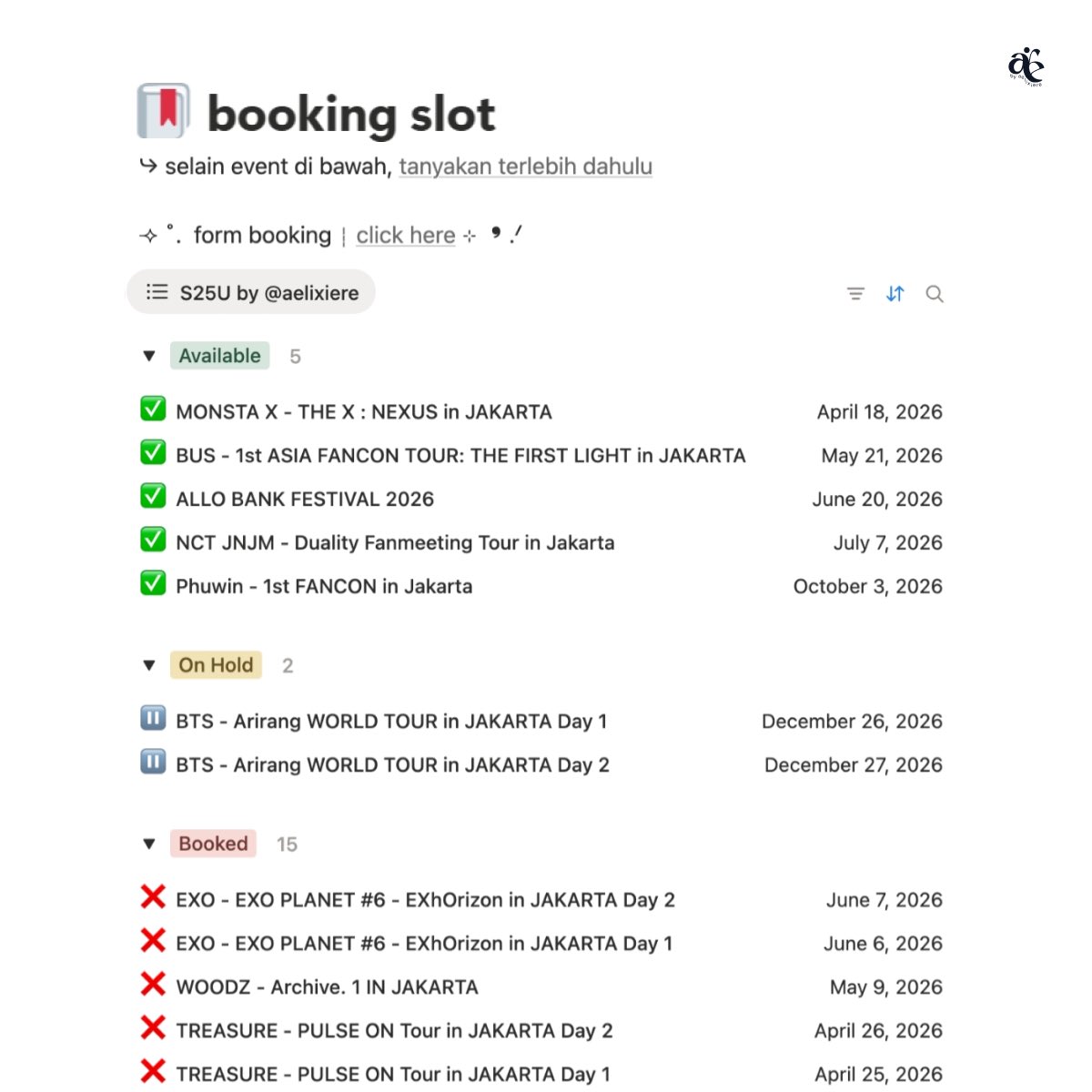
Task: Click the May 21, 2026 date
Action: 882,456
